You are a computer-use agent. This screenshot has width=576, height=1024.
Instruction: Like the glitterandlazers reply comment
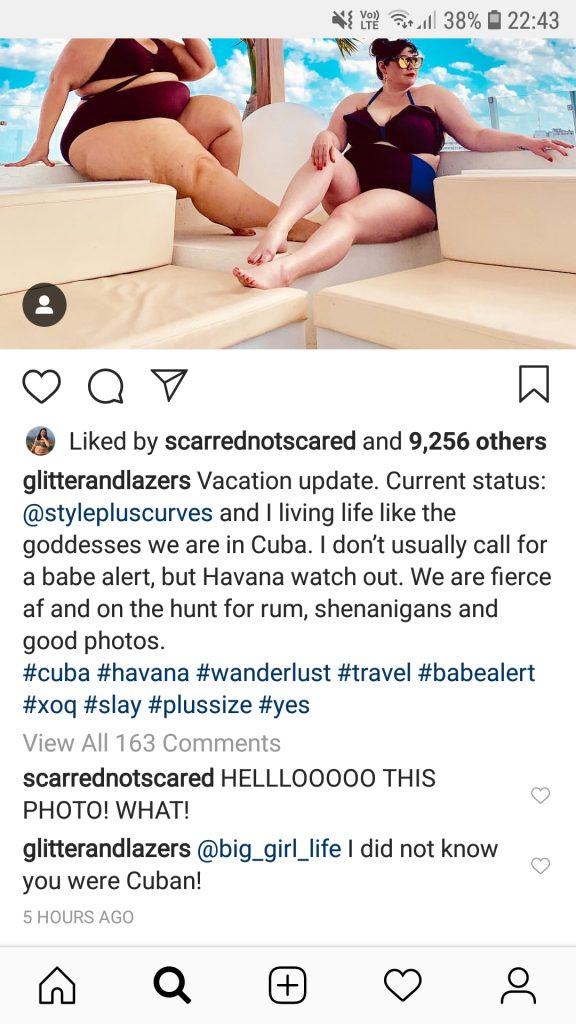click(540, 865)
